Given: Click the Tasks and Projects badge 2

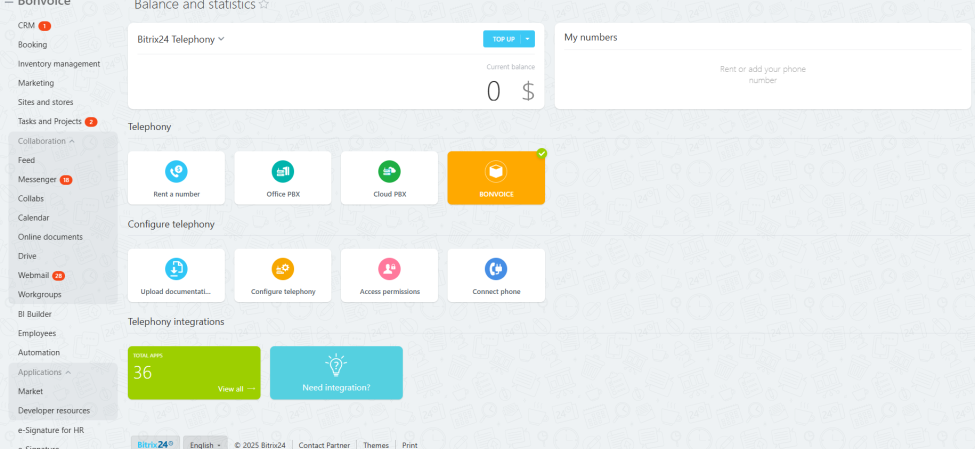Looking at the screenshot, I should tap(91, 122).
